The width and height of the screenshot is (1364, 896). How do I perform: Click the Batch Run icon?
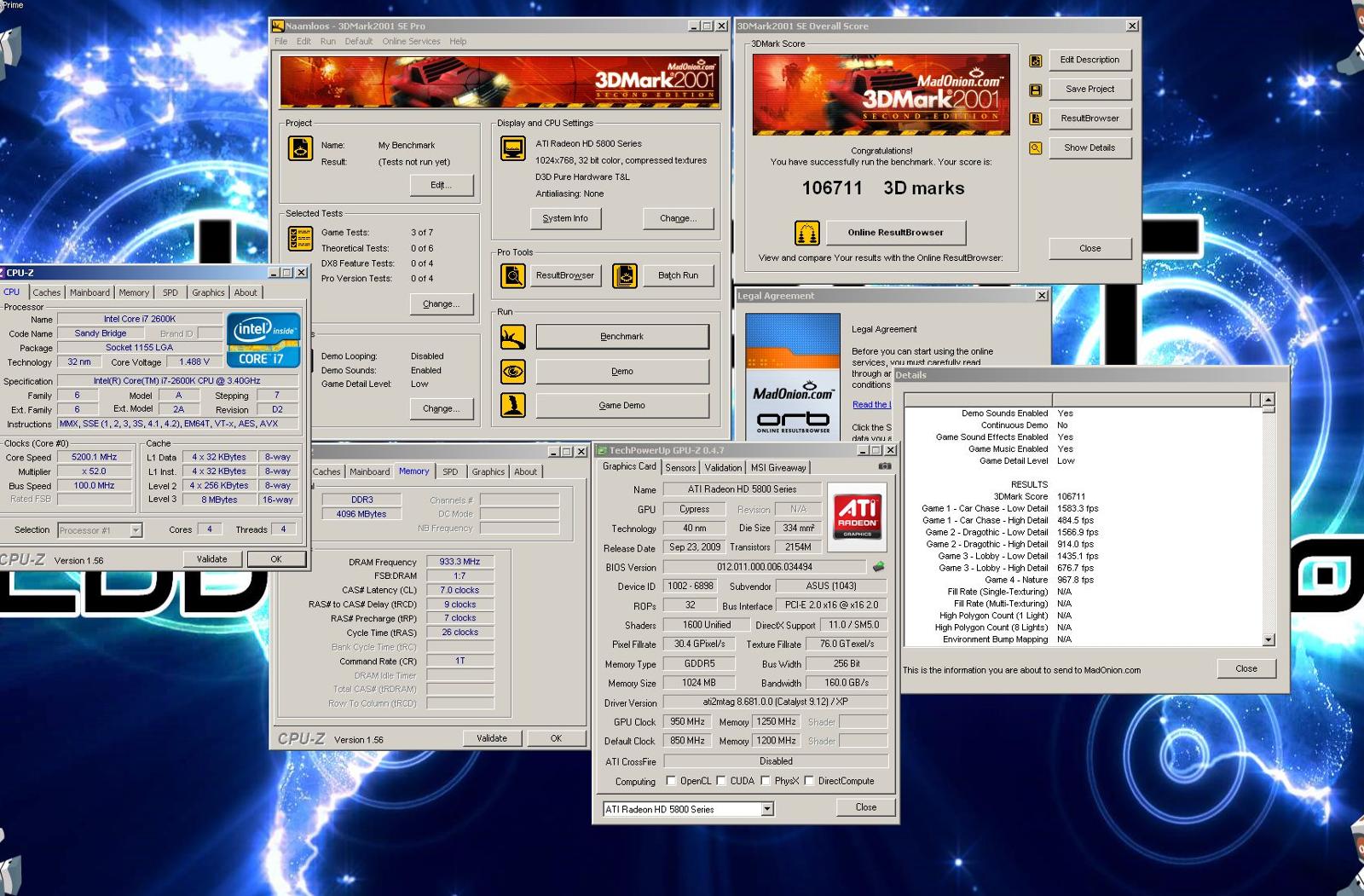[x=625, y=275]
